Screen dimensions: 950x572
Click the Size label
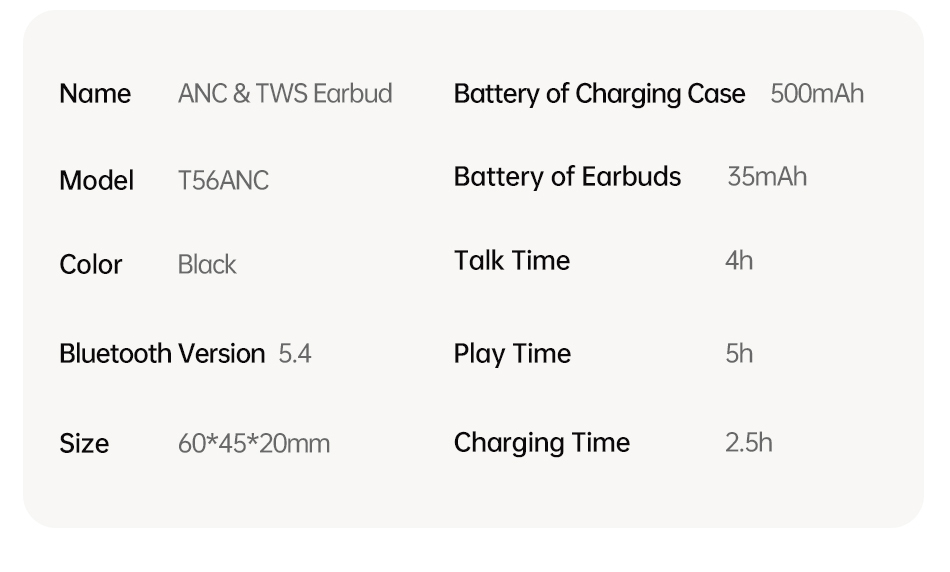tap(84, 444)
